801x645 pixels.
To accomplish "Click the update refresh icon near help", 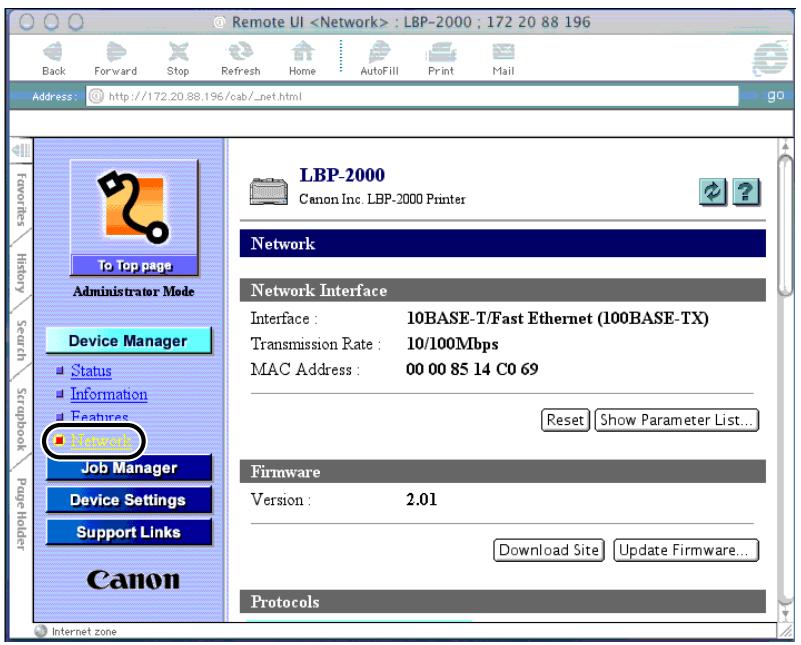I will 713,192.
